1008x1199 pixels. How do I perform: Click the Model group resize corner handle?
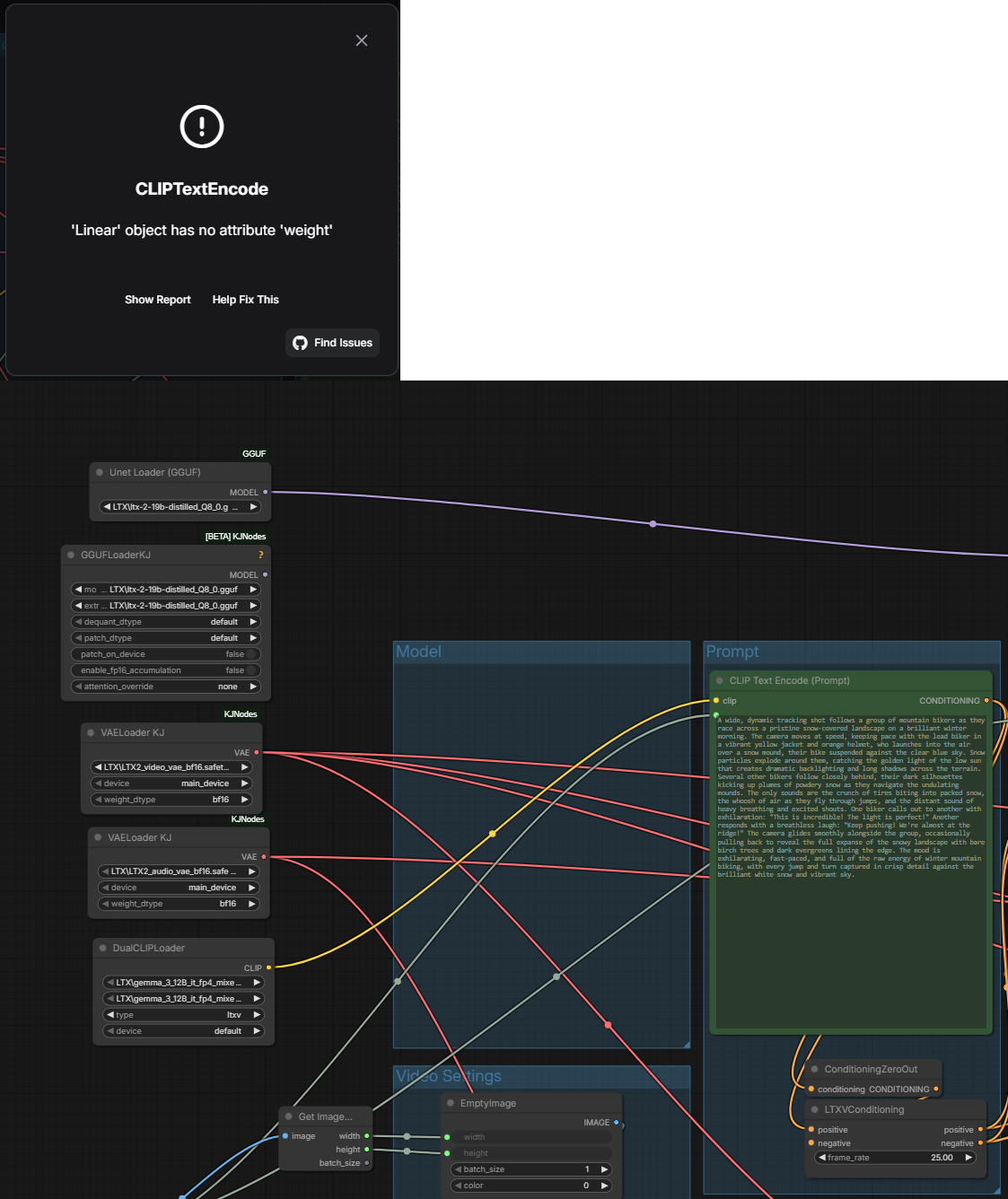click(x=686, y=1044)
